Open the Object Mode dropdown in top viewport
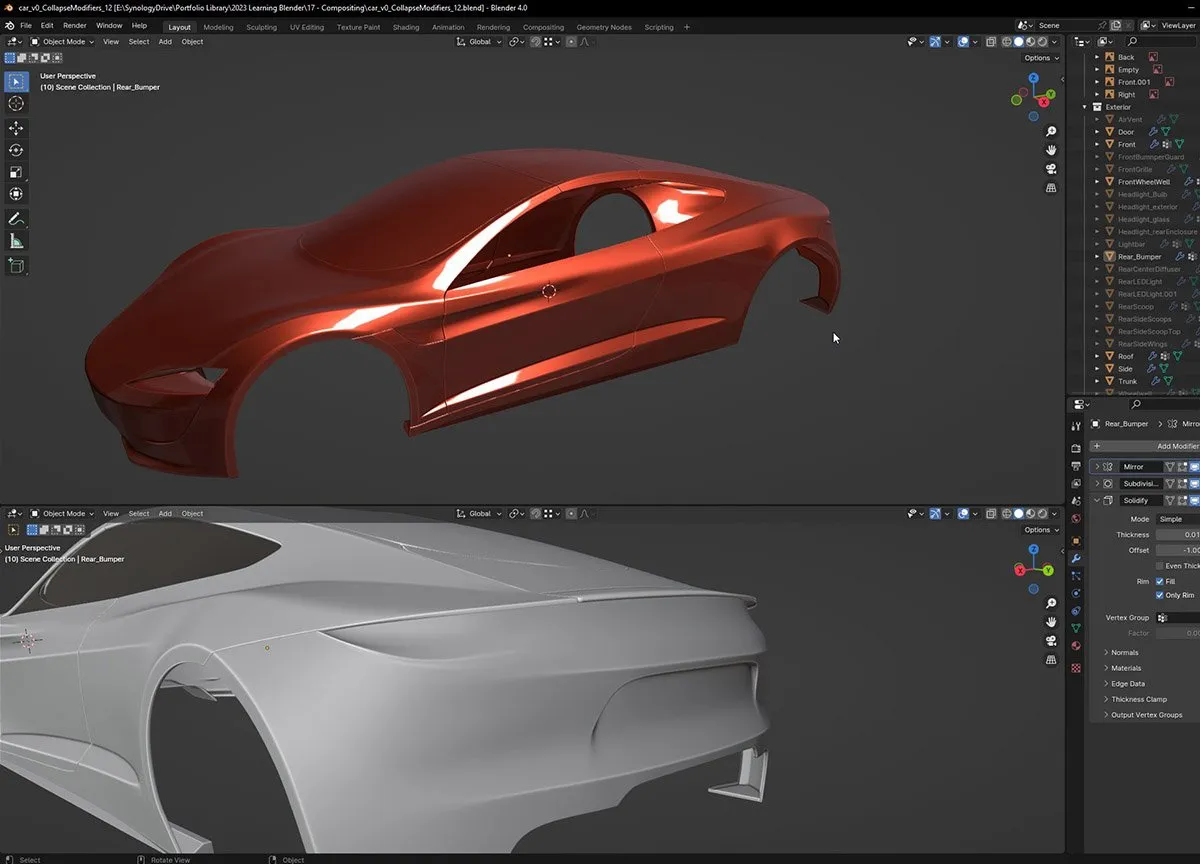 click(x=63, y=42)
